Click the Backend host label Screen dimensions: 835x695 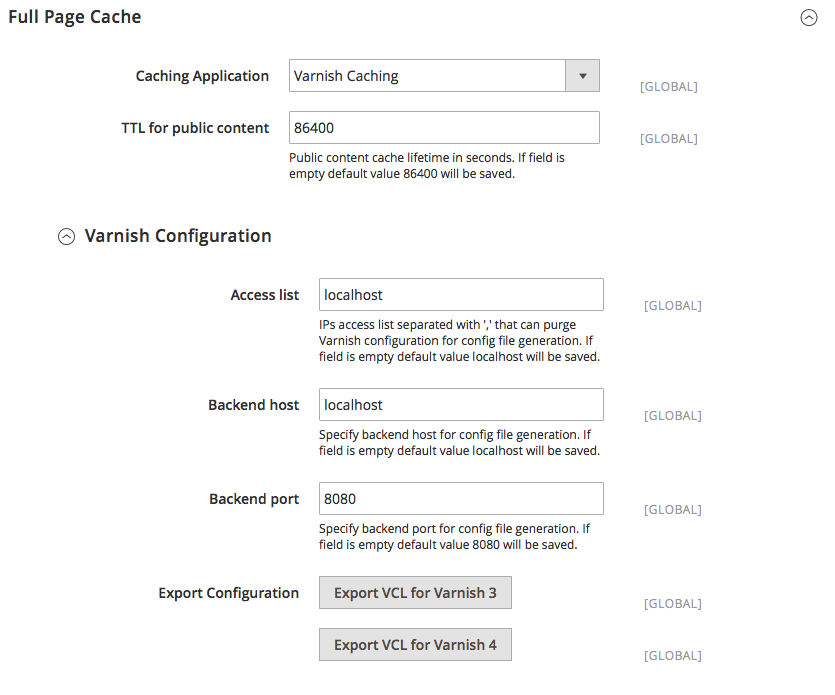pyautogui.click(x=254, y=405)
